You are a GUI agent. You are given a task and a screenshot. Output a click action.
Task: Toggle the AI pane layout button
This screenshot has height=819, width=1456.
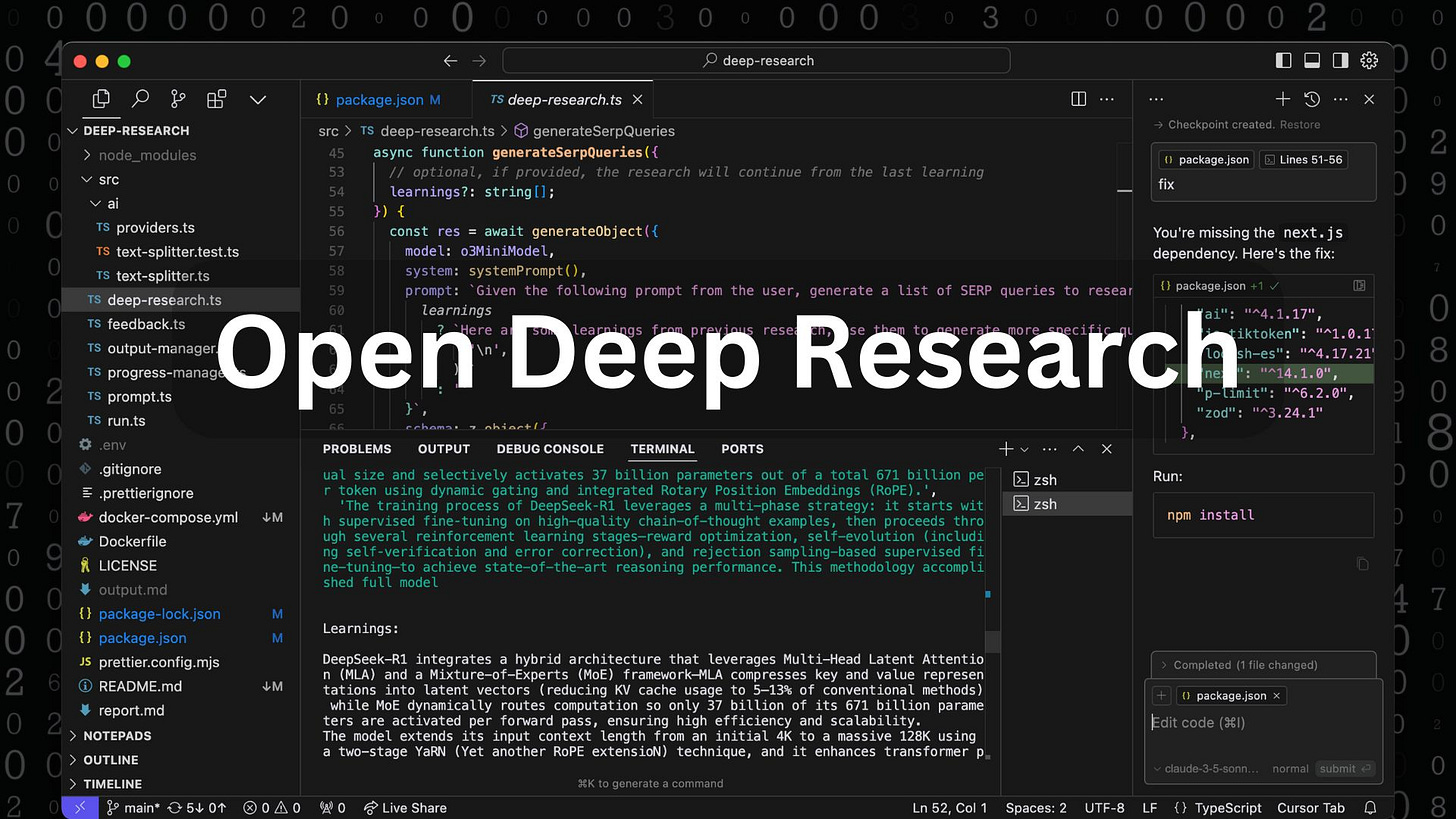point(1340,61)
